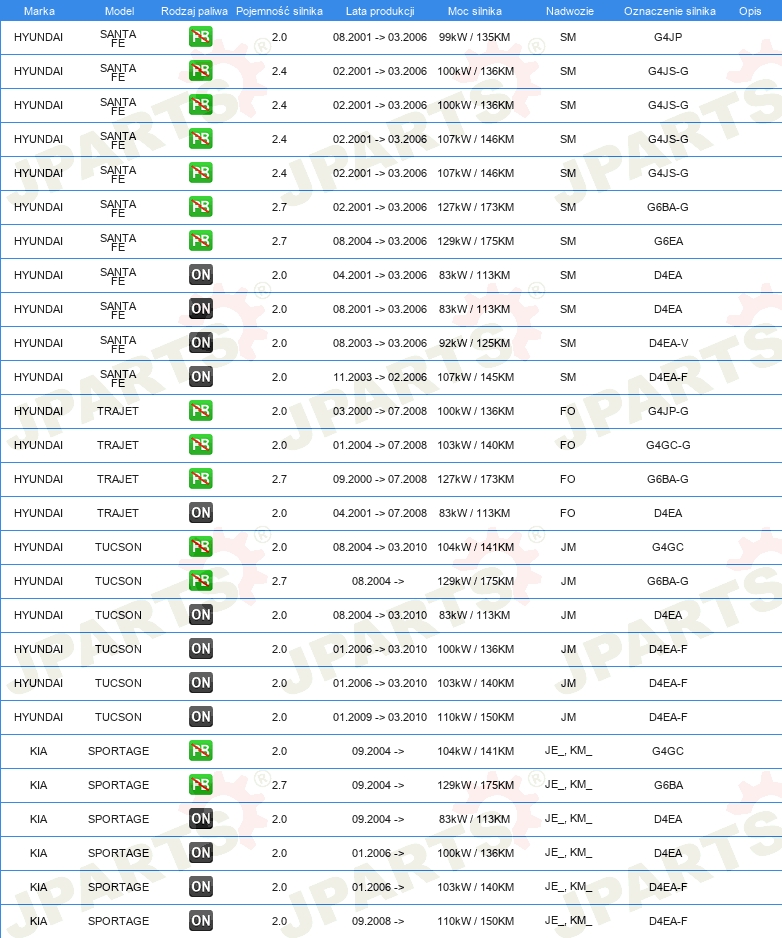This screenshot has height=938, width=782.
Task: Click petrol icon in Sportage G4GC row
Action: [200, 751]
